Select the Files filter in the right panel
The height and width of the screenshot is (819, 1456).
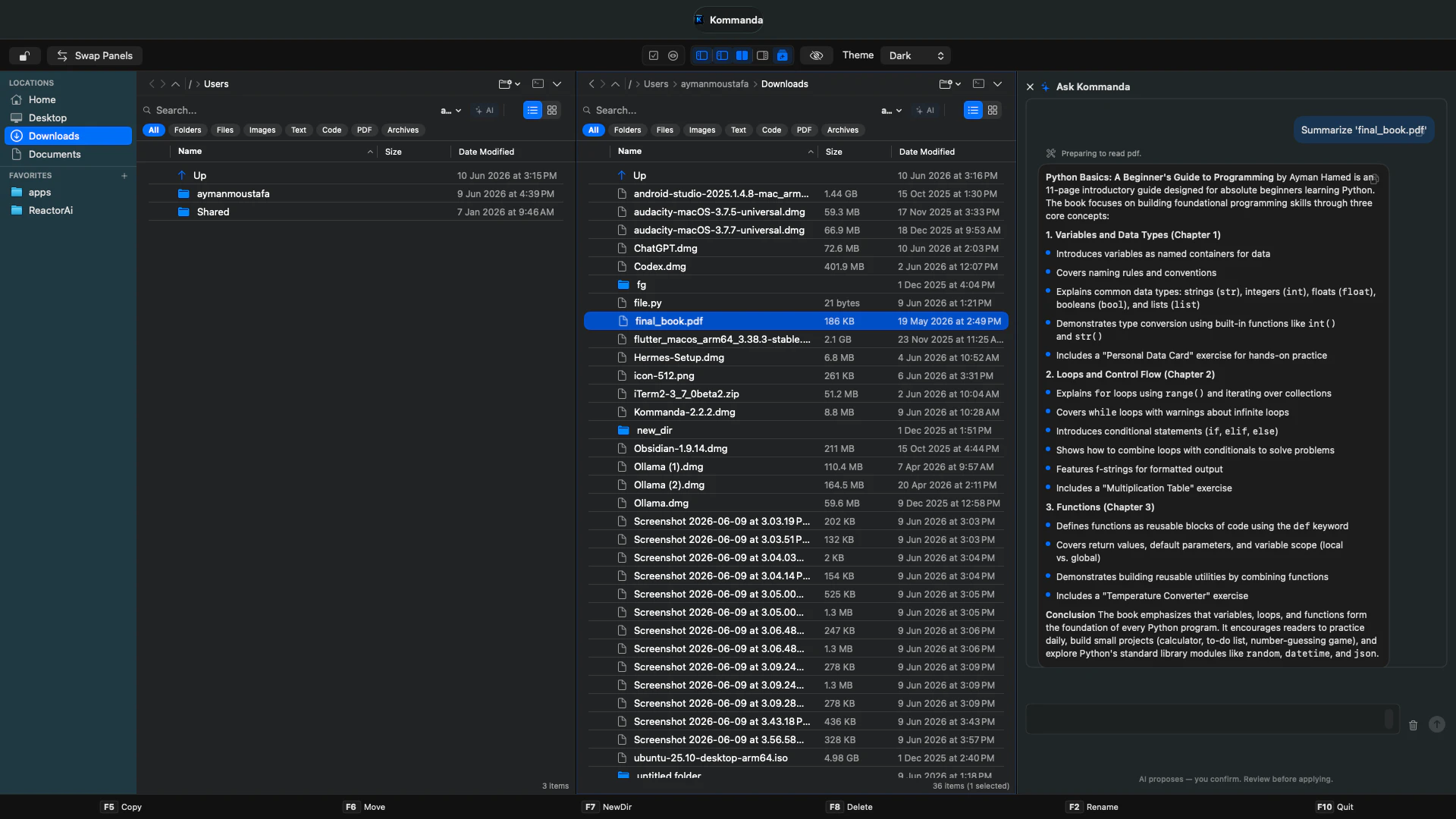click(x=665, y=130)
